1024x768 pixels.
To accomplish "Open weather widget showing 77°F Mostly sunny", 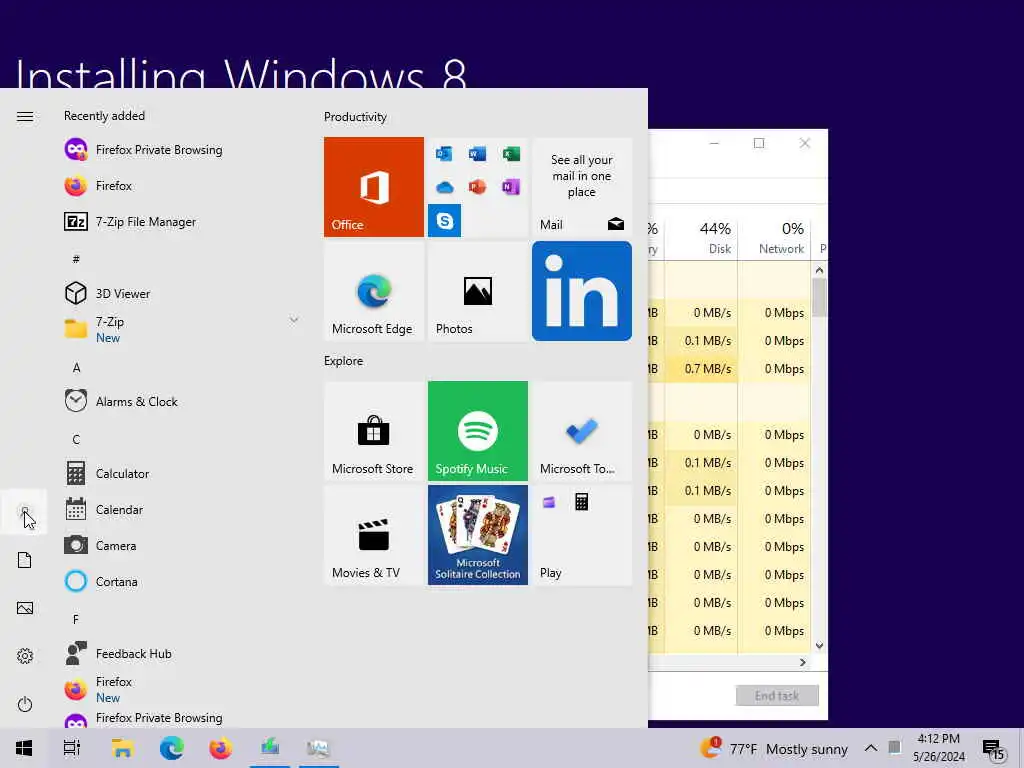I will pyautogui.click(x=774, y=748).
